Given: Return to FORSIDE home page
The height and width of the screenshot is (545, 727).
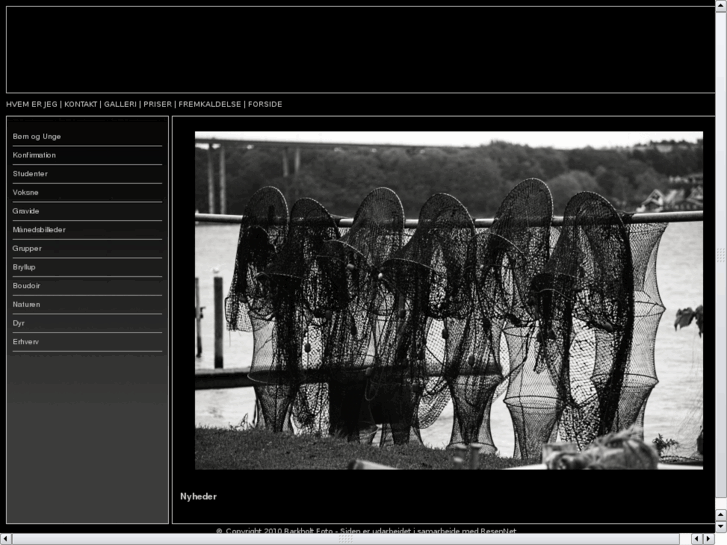Looking at the screenshot, I should click(265, 104).
